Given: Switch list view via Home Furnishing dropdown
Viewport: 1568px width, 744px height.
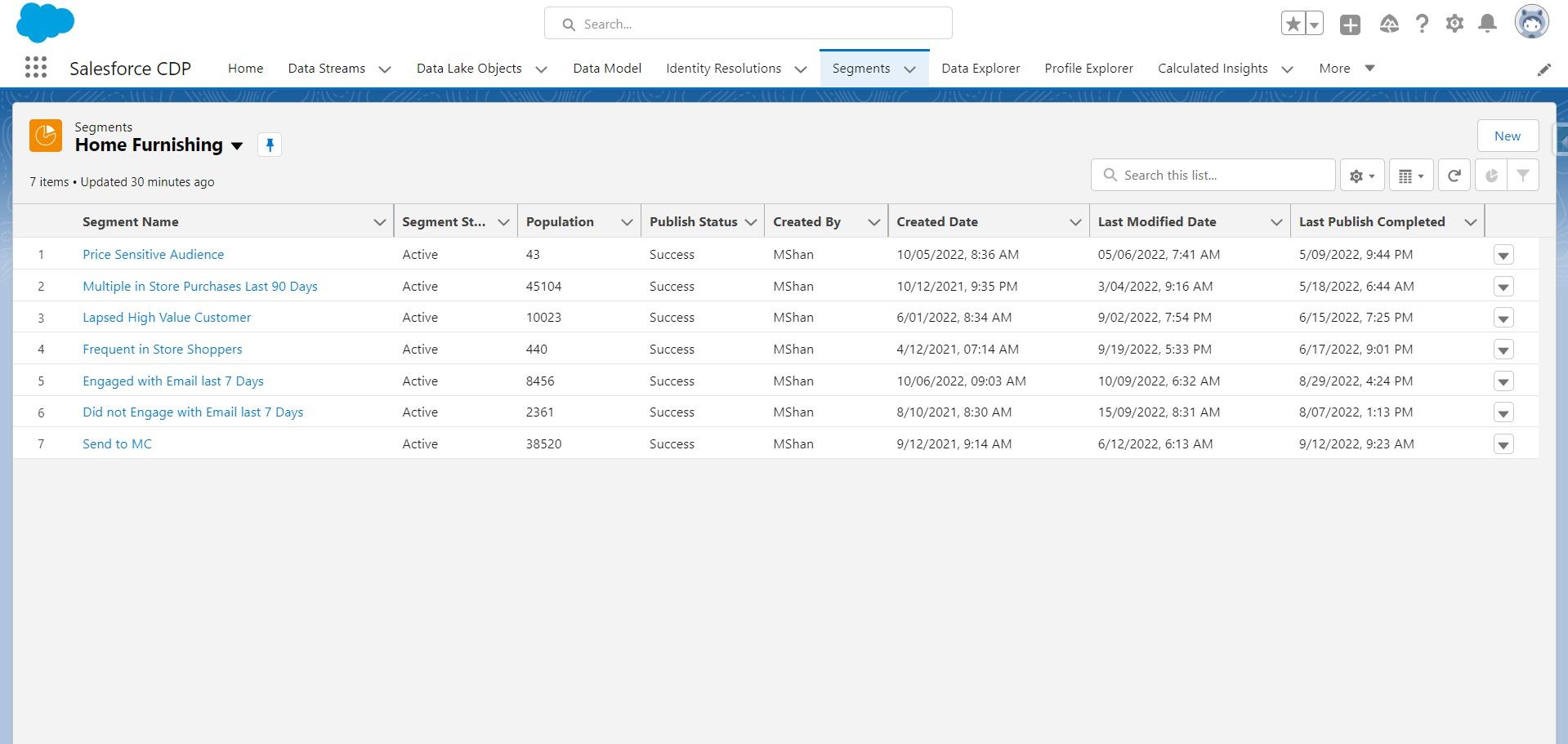Looking at the screenshot, I should pyautogui.click(x=237, y=146).
